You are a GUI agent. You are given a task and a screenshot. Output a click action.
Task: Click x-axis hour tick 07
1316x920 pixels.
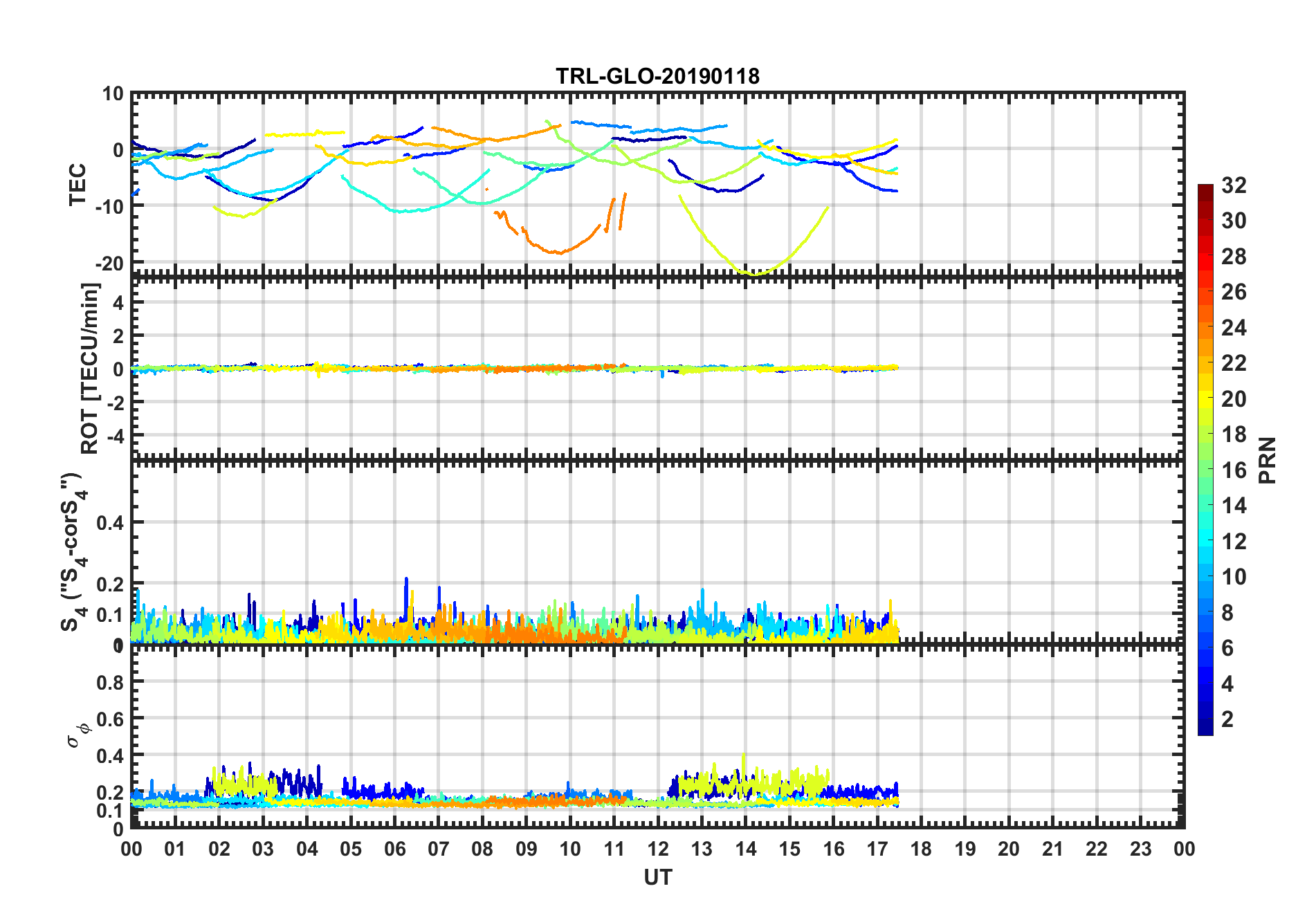pos(439,849)
